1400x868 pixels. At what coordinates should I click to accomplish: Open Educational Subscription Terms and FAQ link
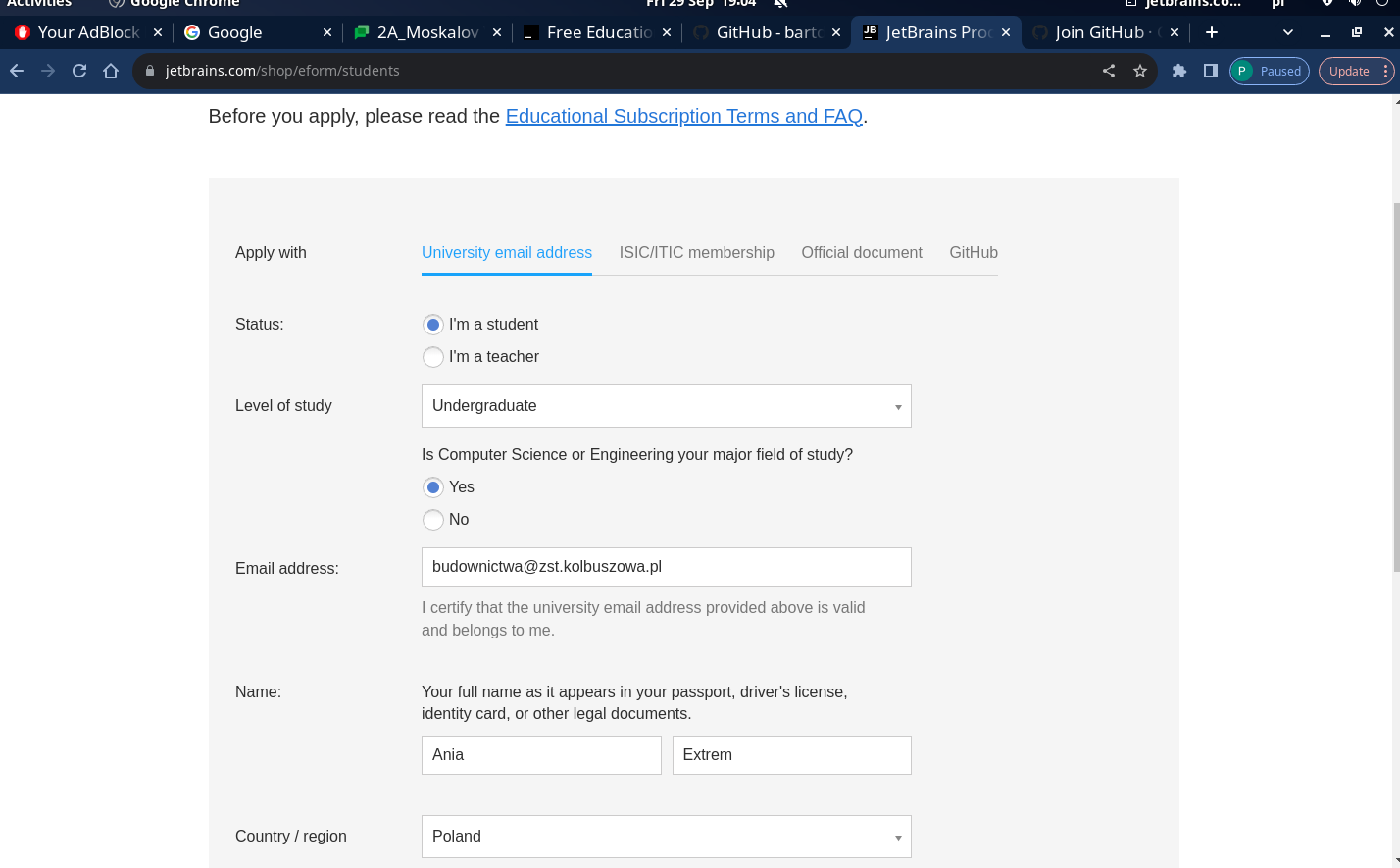click(683, 116)
